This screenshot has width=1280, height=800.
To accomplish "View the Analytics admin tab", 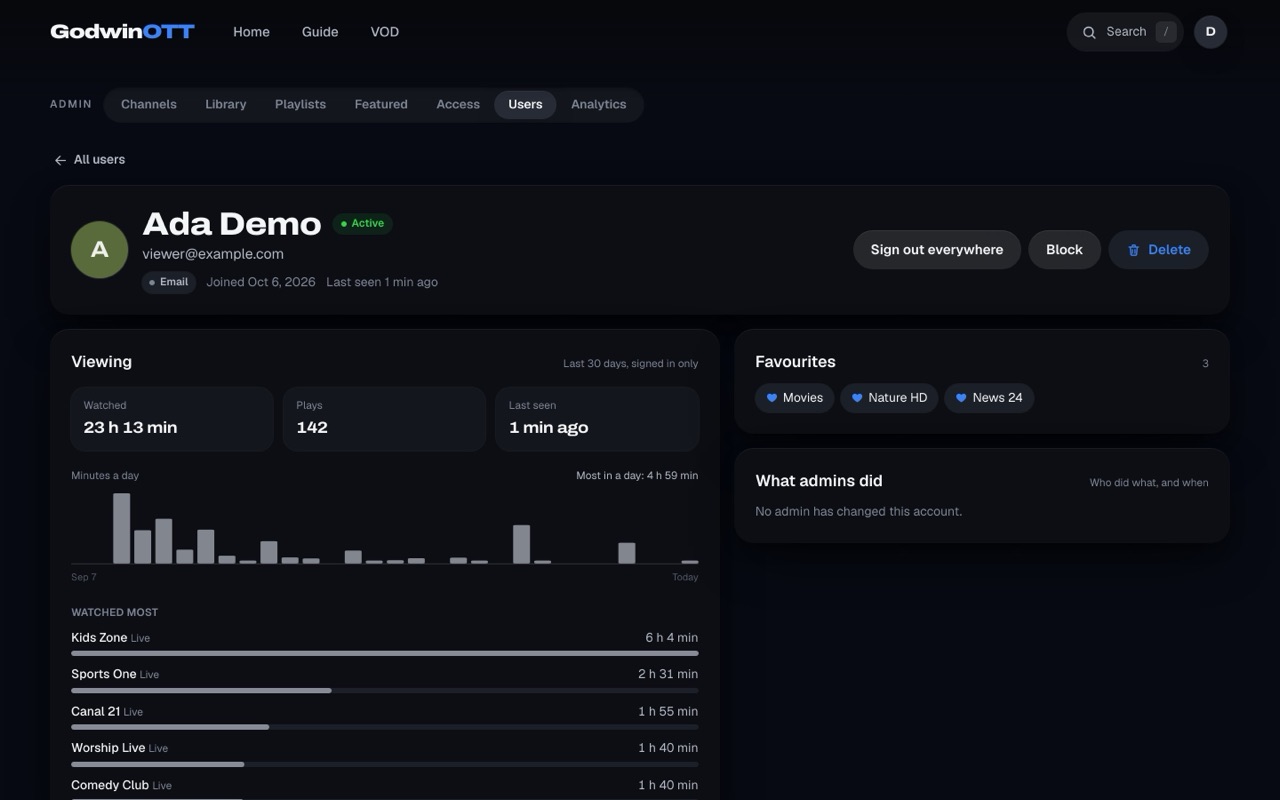I will [599, 104].
